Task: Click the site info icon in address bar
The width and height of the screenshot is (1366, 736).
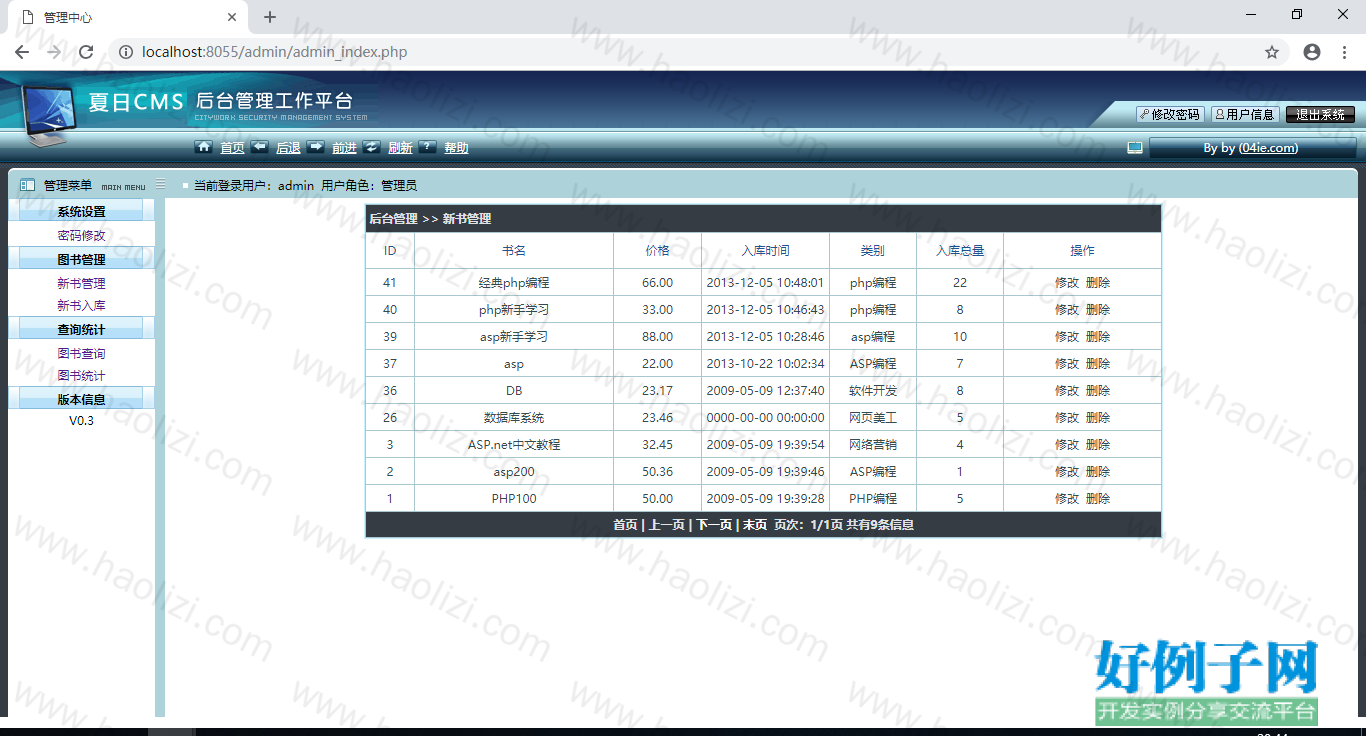Action: pyautogui.click(x=126, y=52)
